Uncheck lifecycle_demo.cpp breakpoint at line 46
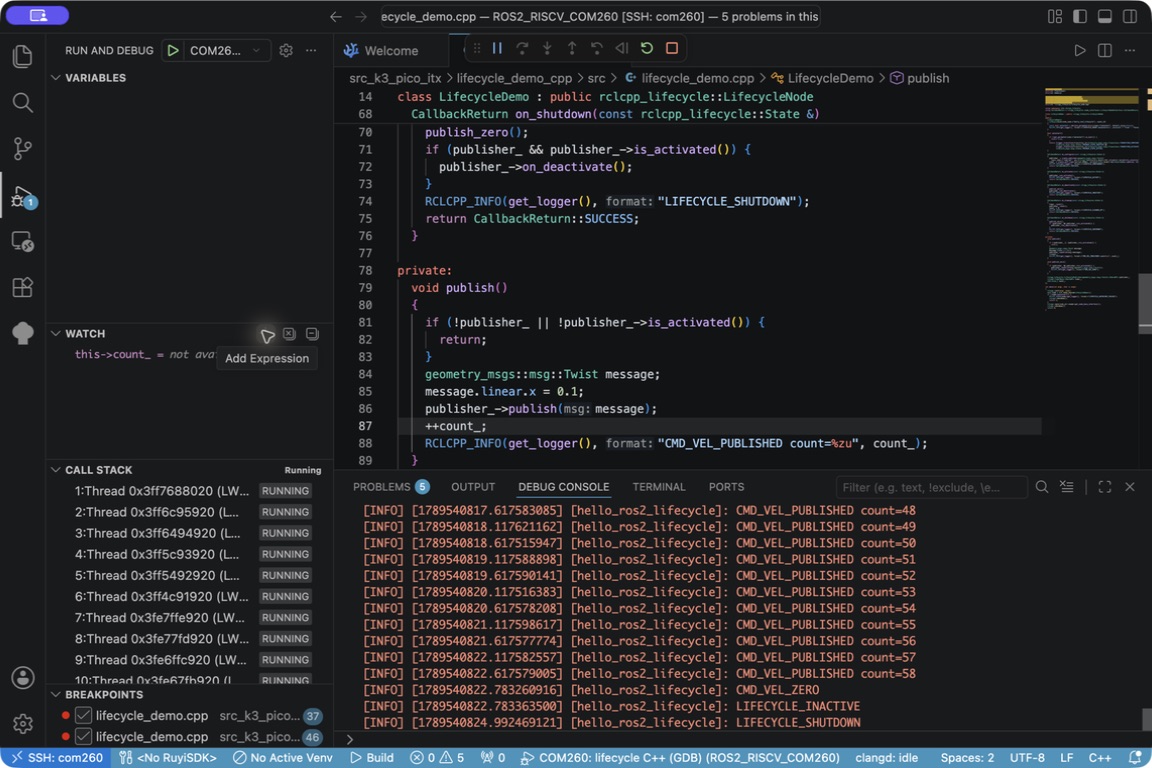This screenshot has height=768, width=1152. click(x=83, y=736)
